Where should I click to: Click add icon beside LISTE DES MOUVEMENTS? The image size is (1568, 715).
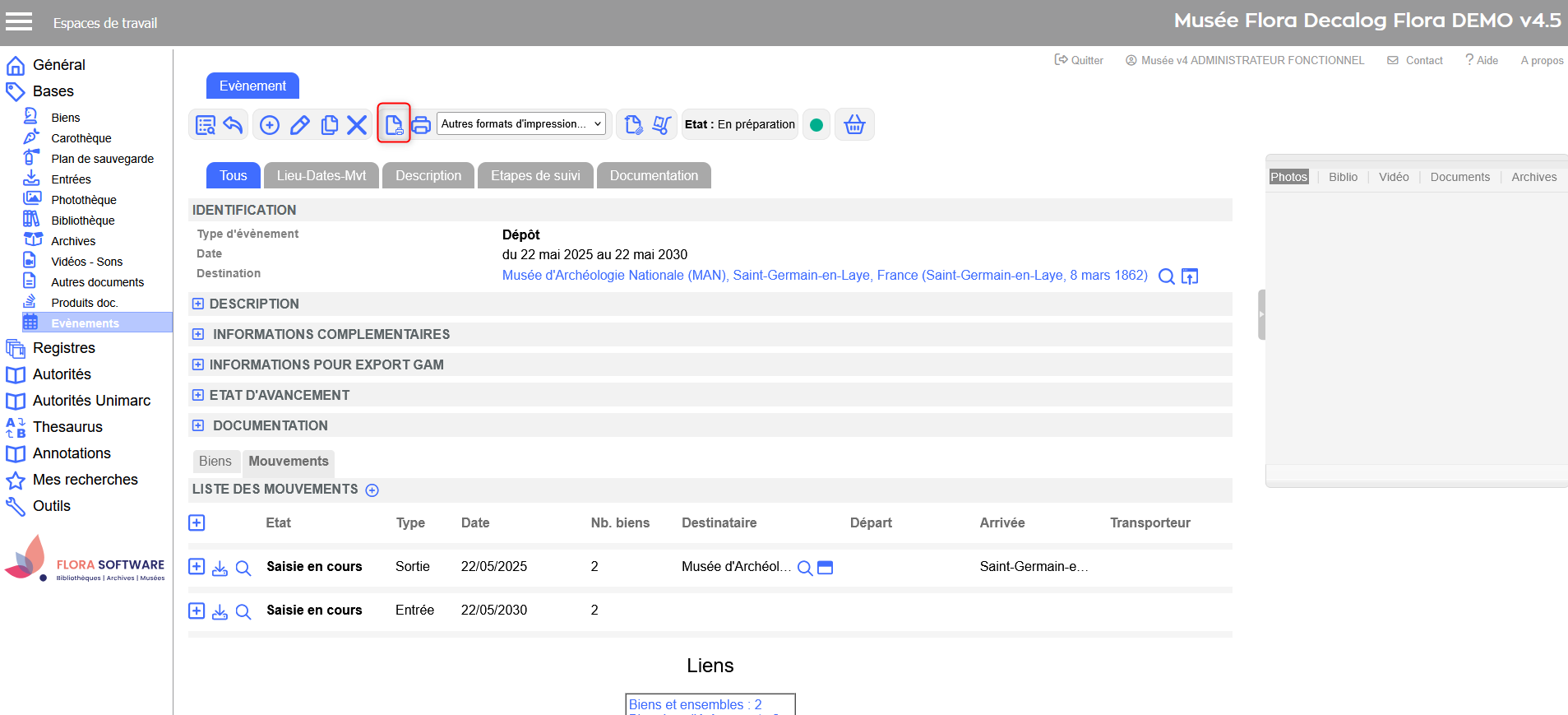pyautogui.click(x=372, y=490)
